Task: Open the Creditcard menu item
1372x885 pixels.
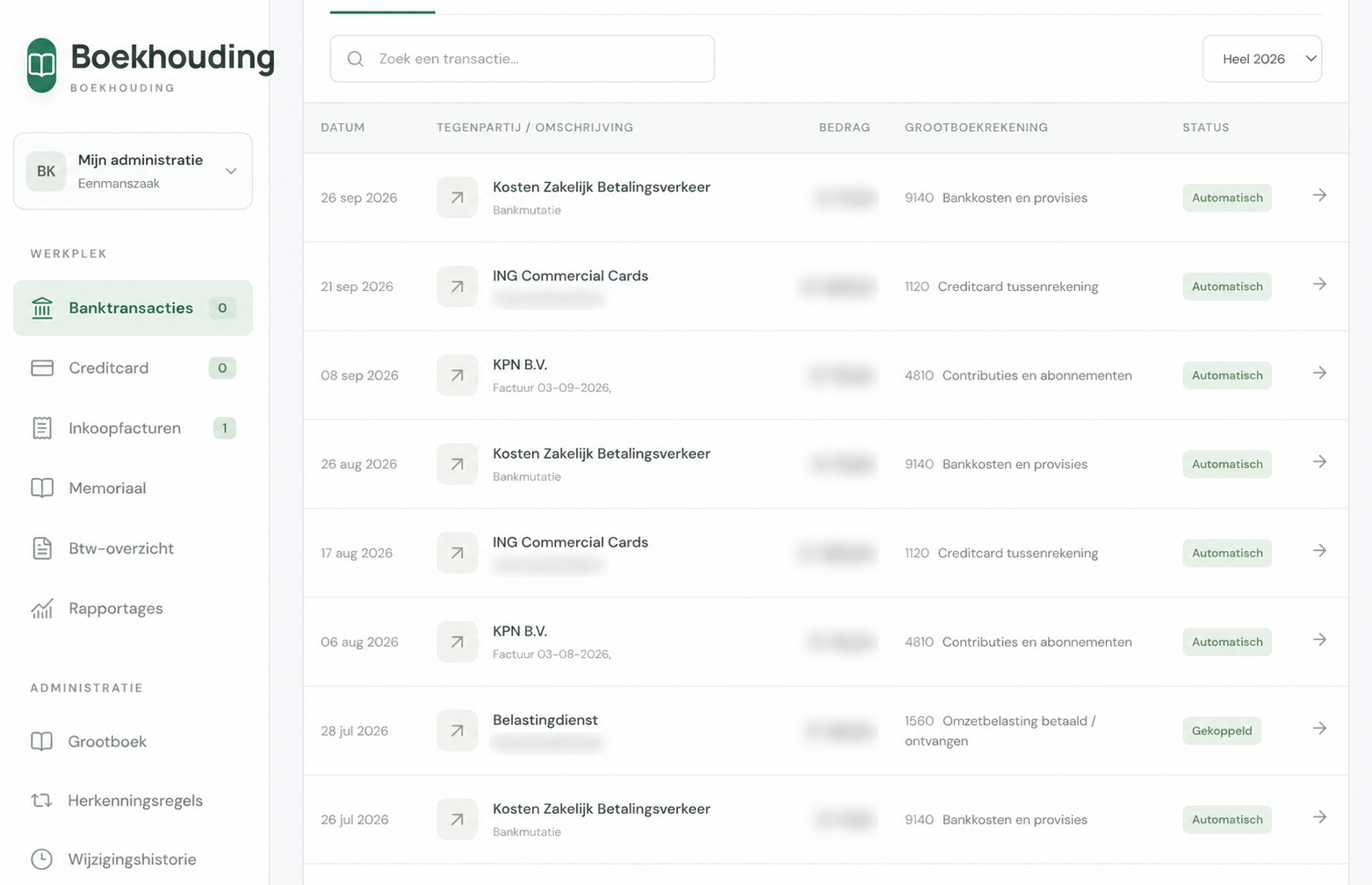Action: click(x=133, y=368)
